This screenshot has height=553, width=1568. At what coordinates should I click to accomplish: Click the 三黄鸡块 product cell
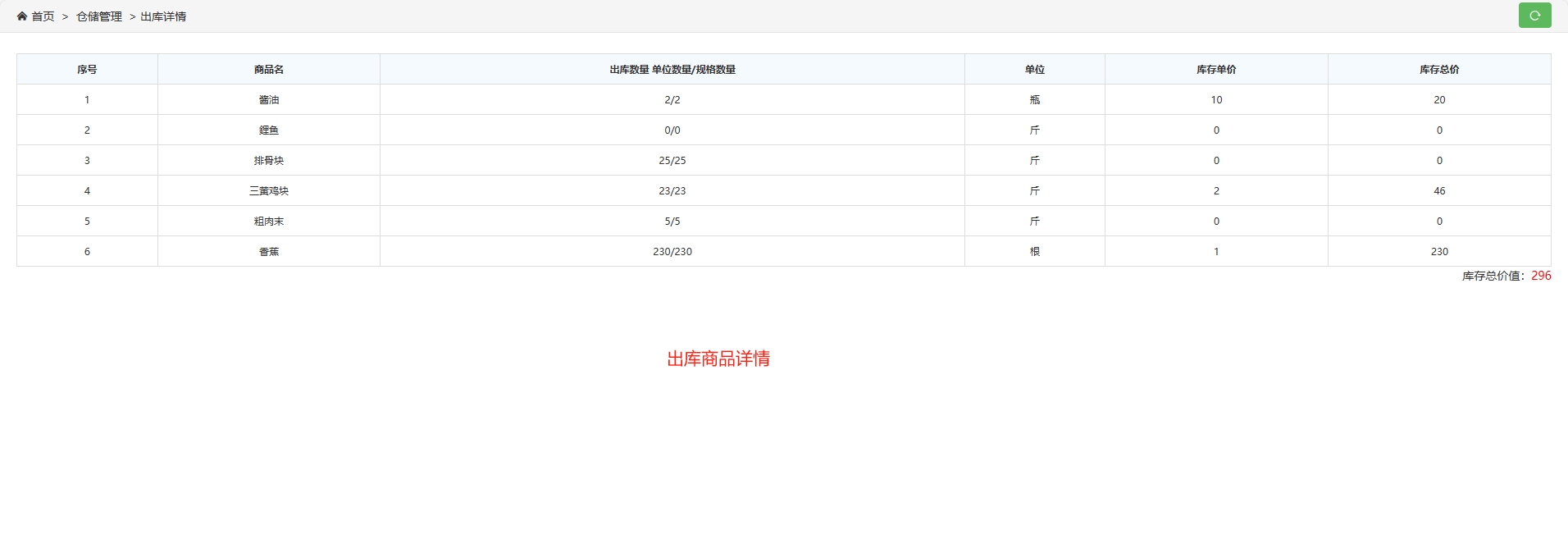(x=269, y=191)
